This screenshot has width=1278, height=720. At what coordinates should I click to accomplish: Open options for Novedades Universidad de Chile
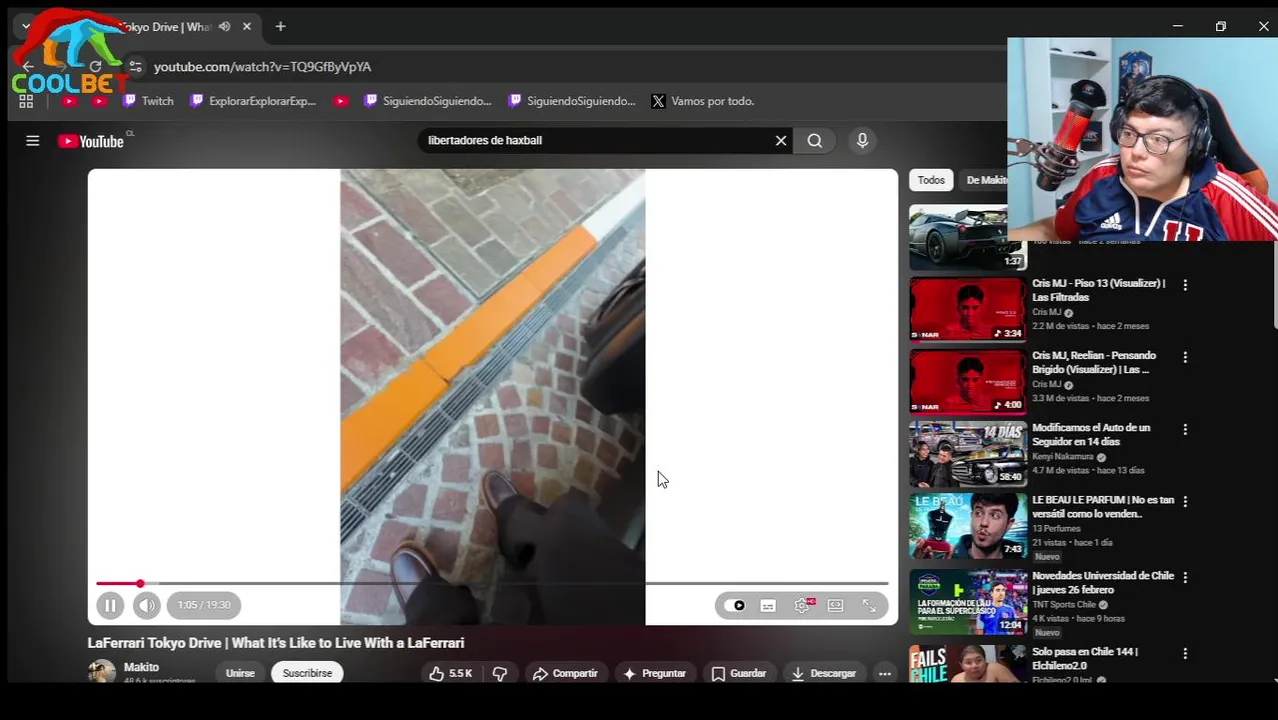[x=1185, y=577]
